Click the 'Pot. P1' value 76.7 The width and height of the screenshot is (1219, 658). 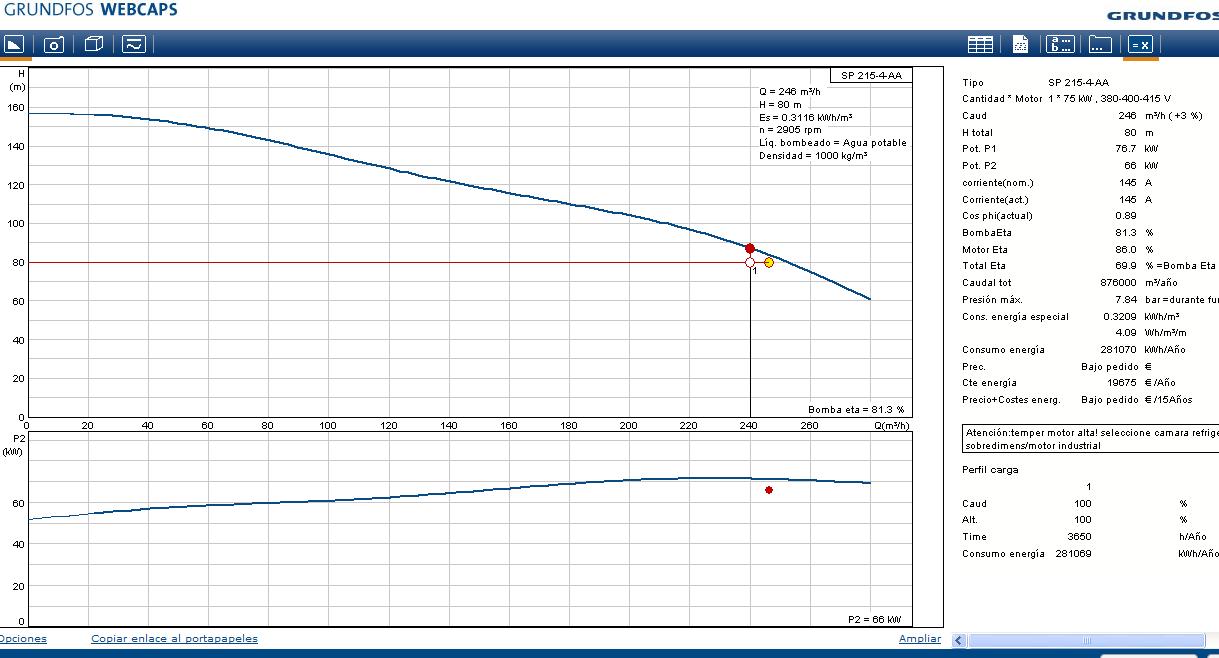click(x=1126, y=149)
